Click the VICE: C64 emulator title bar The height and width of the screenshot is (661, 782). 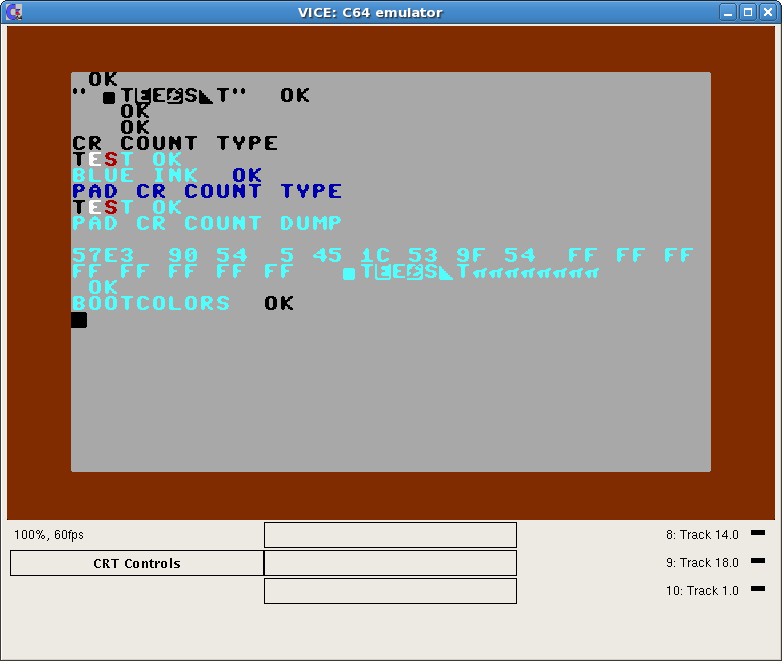tap(370, 12)
